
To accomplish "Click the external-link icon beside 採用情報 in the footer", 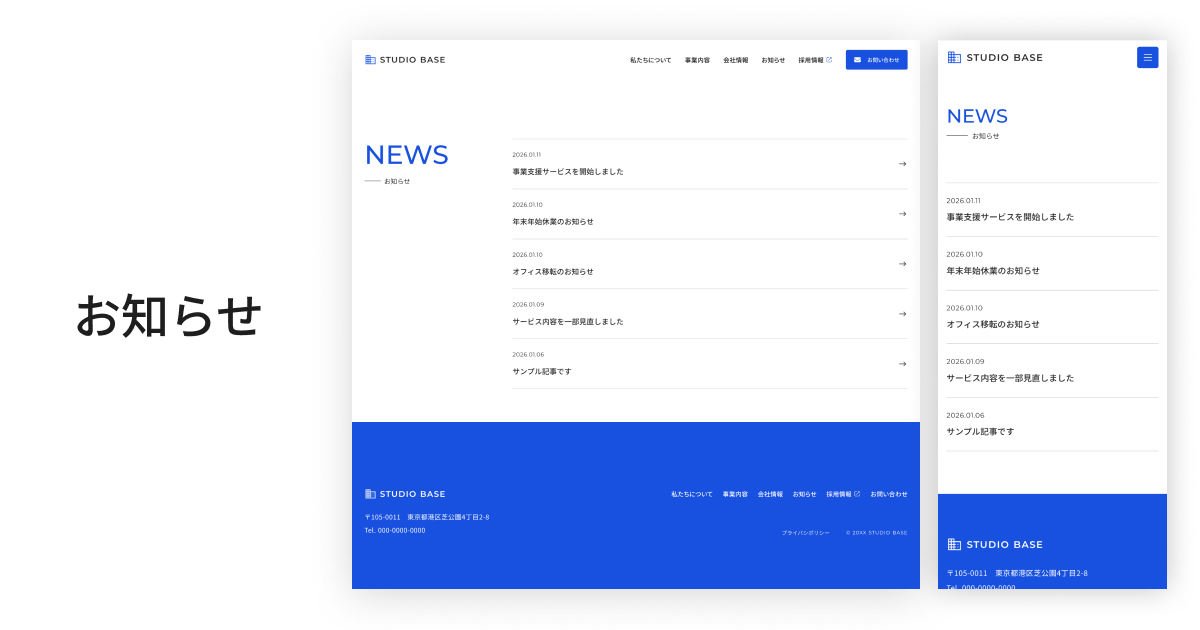I will pos(858,493).
